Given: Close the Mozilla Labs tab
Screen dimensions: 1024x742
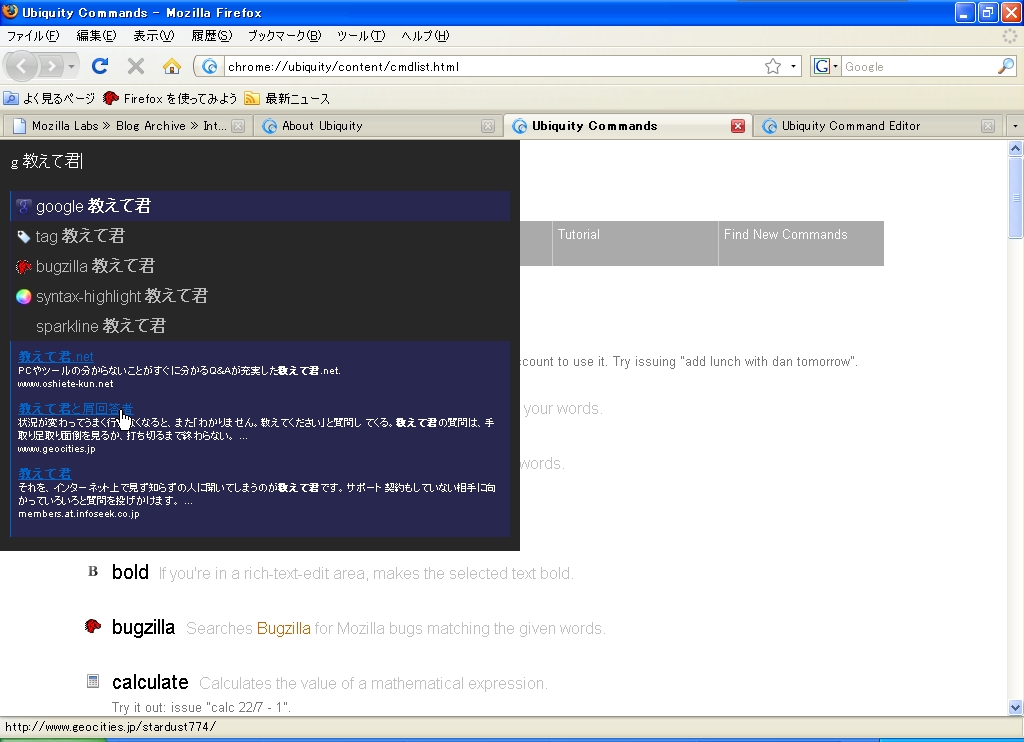Looking at the screenshot, I should [x=238, y=126].
